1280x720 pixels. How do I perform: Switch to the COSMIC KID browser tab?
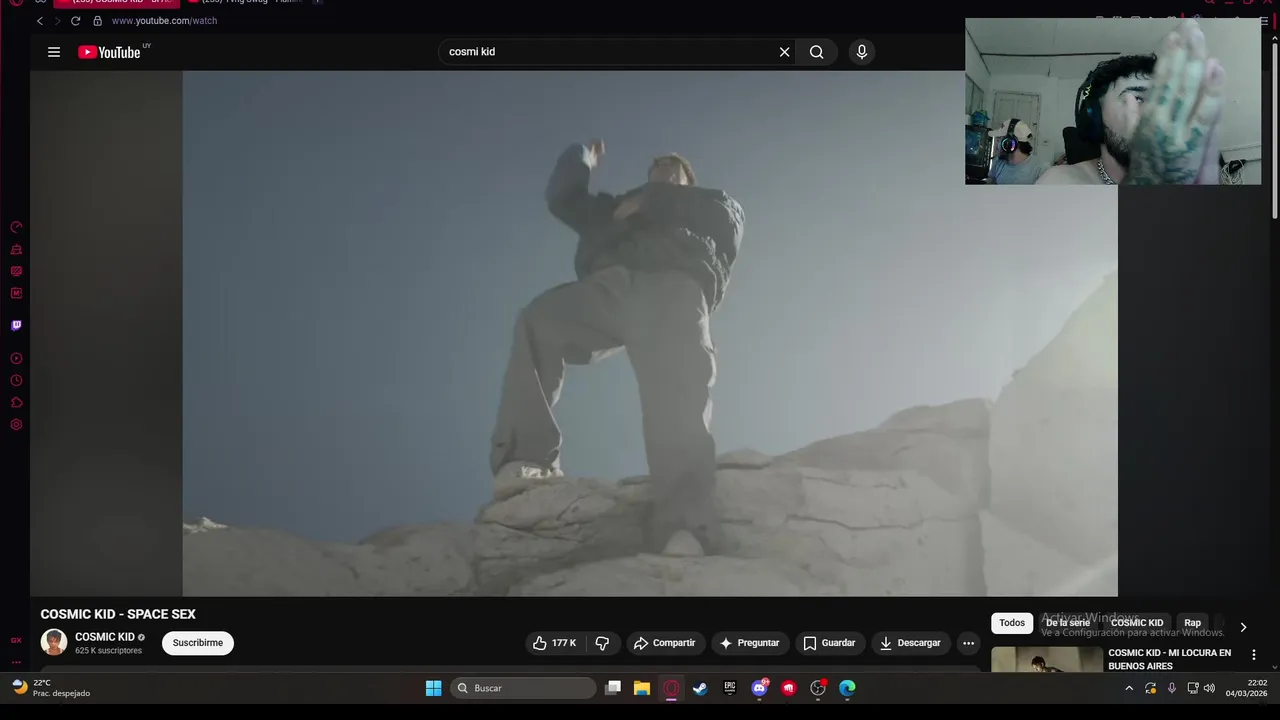(115, 3)
